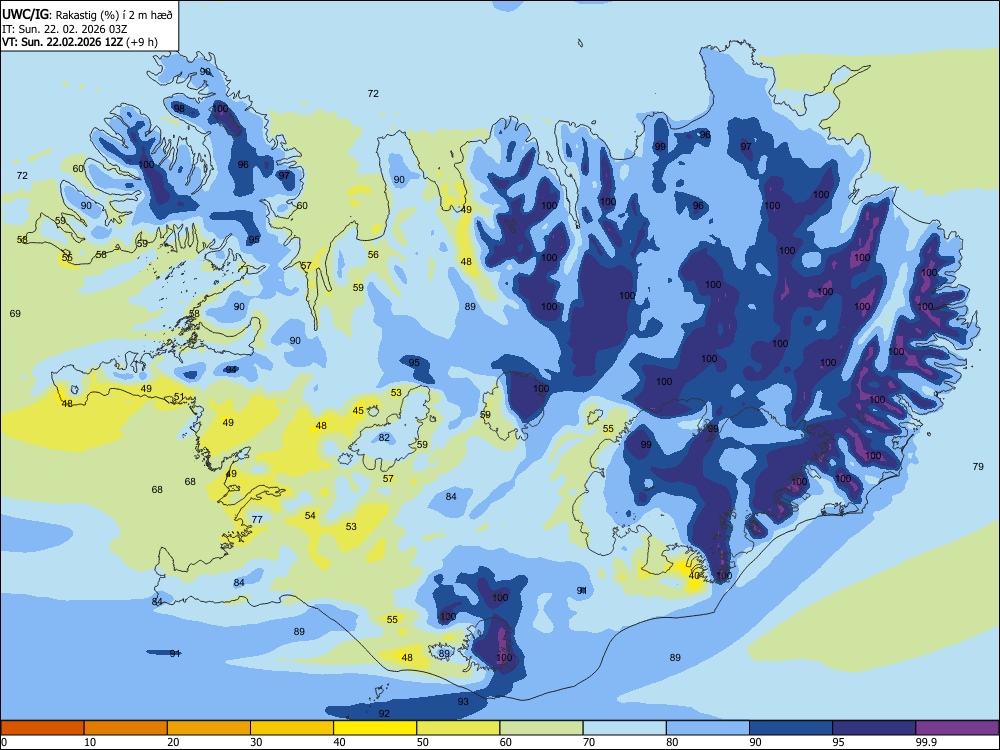The width and height of the screenshot is (1000, 750).
Task: Click the map value '40' in the southeast yellow patch
Action: (695, 576)
